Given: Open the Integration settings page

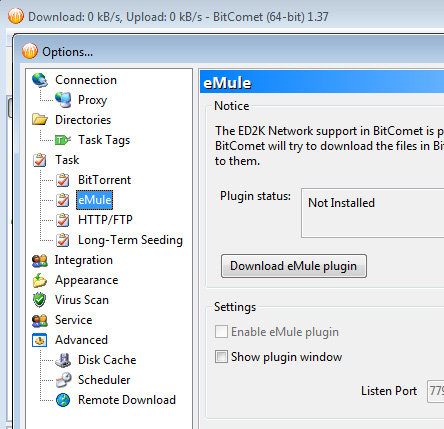Looking at the screenshot, I should point(84,260).
